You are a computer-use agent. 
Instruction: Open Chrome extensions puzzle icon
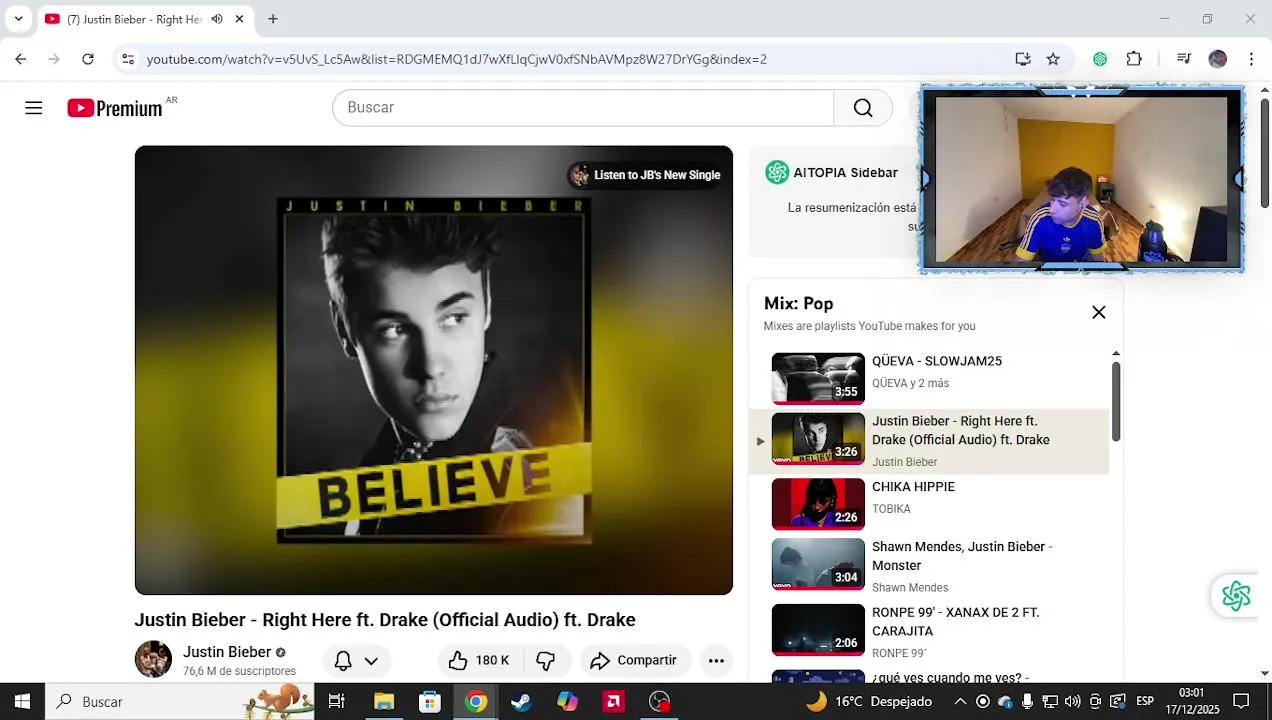pyautogui.click(x=1134, y=59)
